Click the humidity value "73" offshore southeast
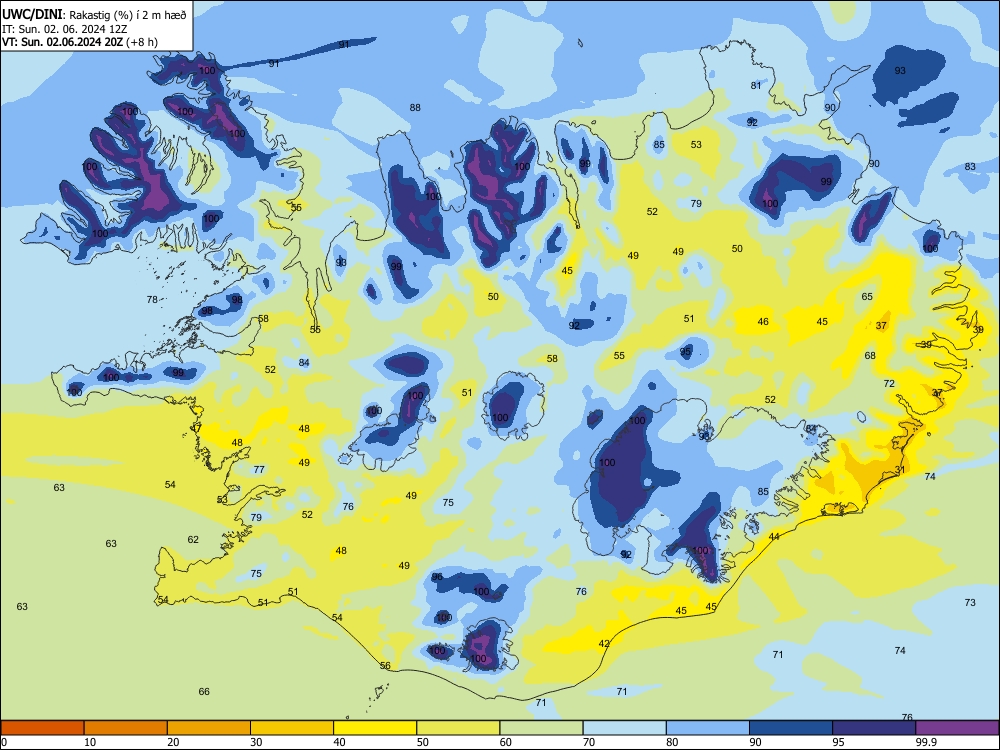 970,603
